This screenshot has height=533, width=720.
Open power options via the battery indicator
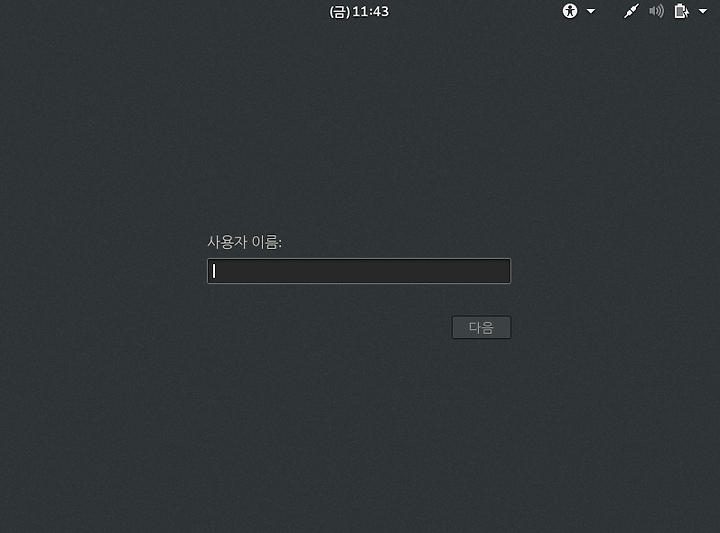681,11
